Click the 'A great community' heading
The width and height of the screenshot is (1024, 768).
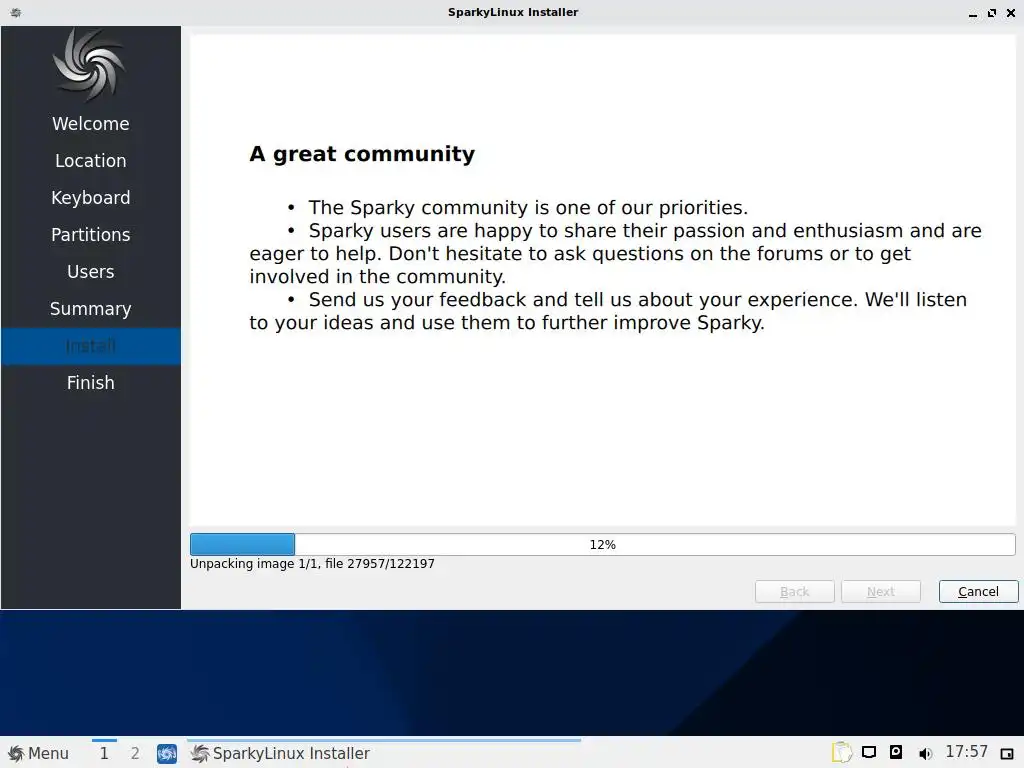[x=362, y=154]
